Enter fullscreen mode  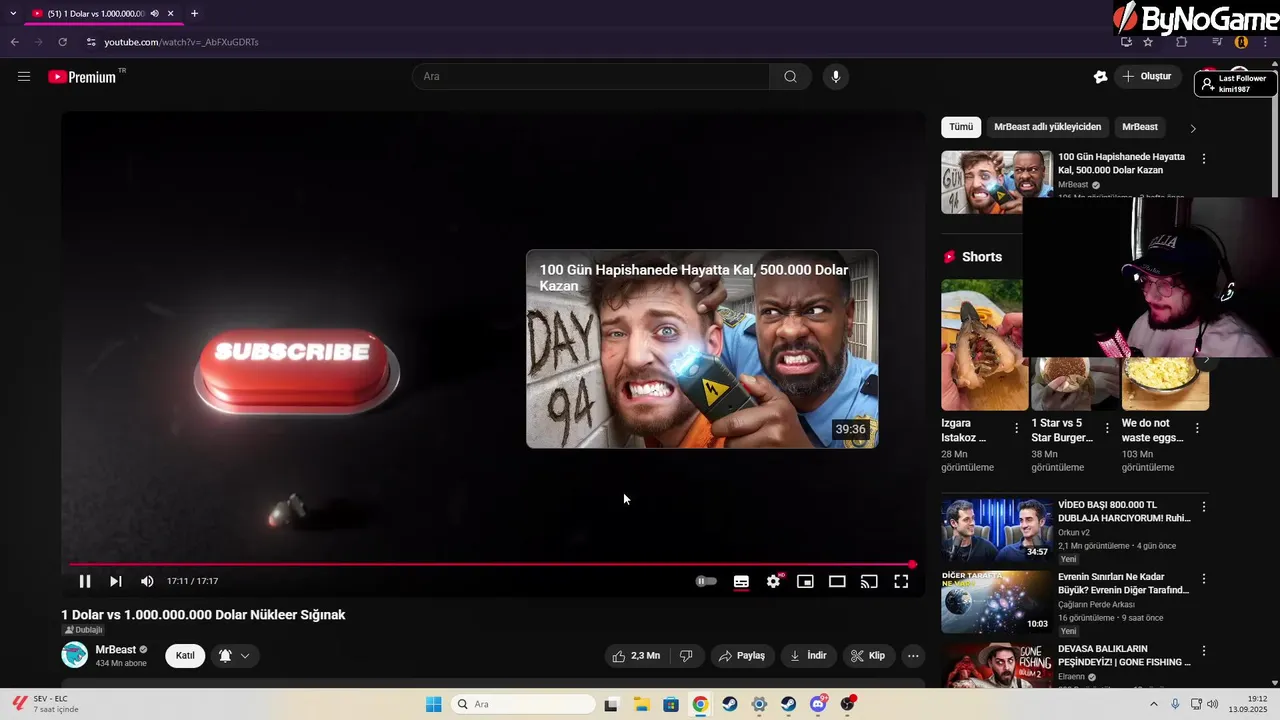901,581
